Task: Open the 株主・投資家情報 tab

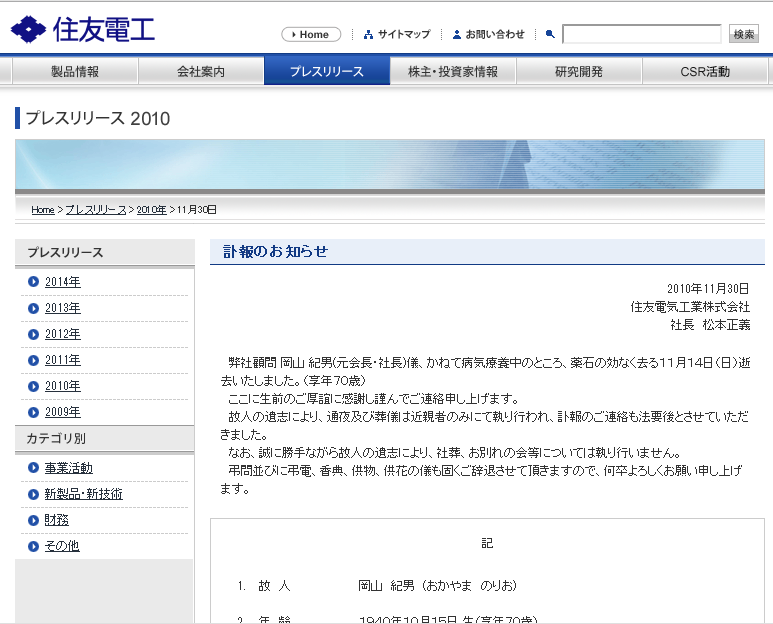Action: 453,71
